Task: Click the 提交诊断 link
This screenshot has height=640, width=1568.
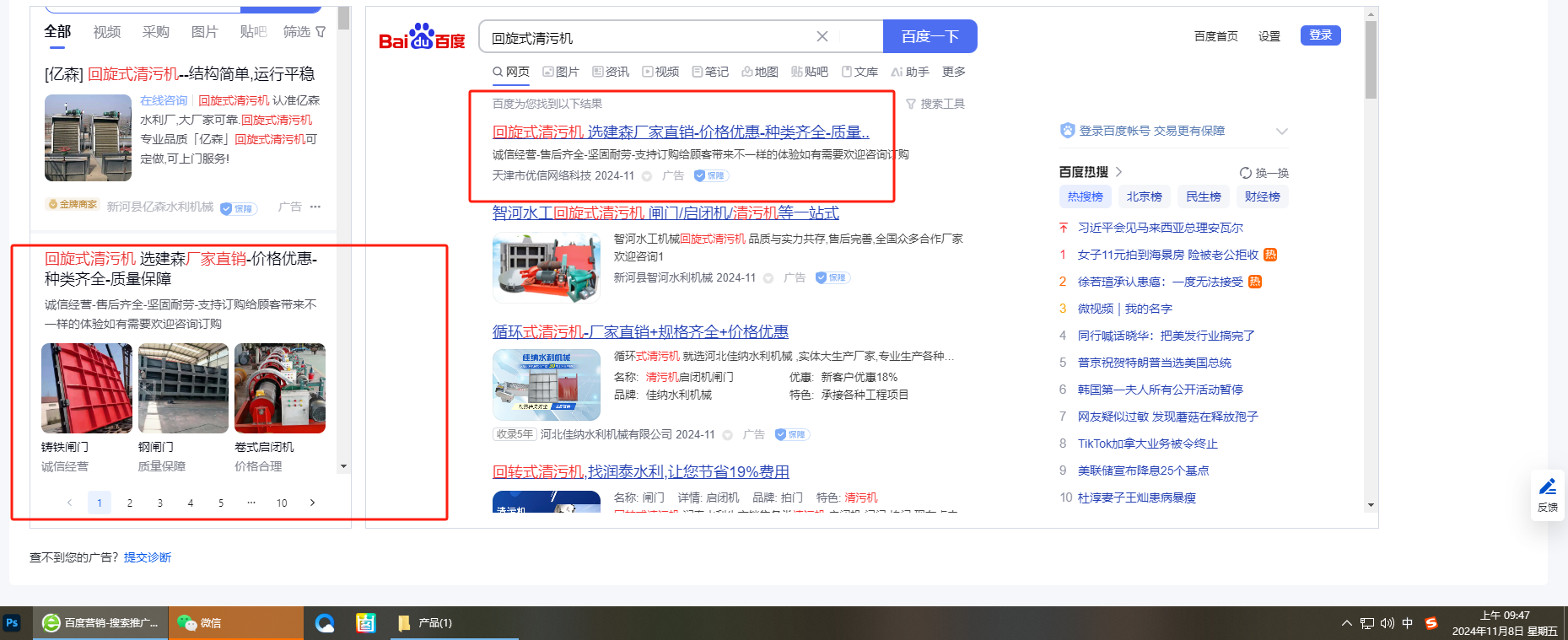Action: (x=148, y=557)
